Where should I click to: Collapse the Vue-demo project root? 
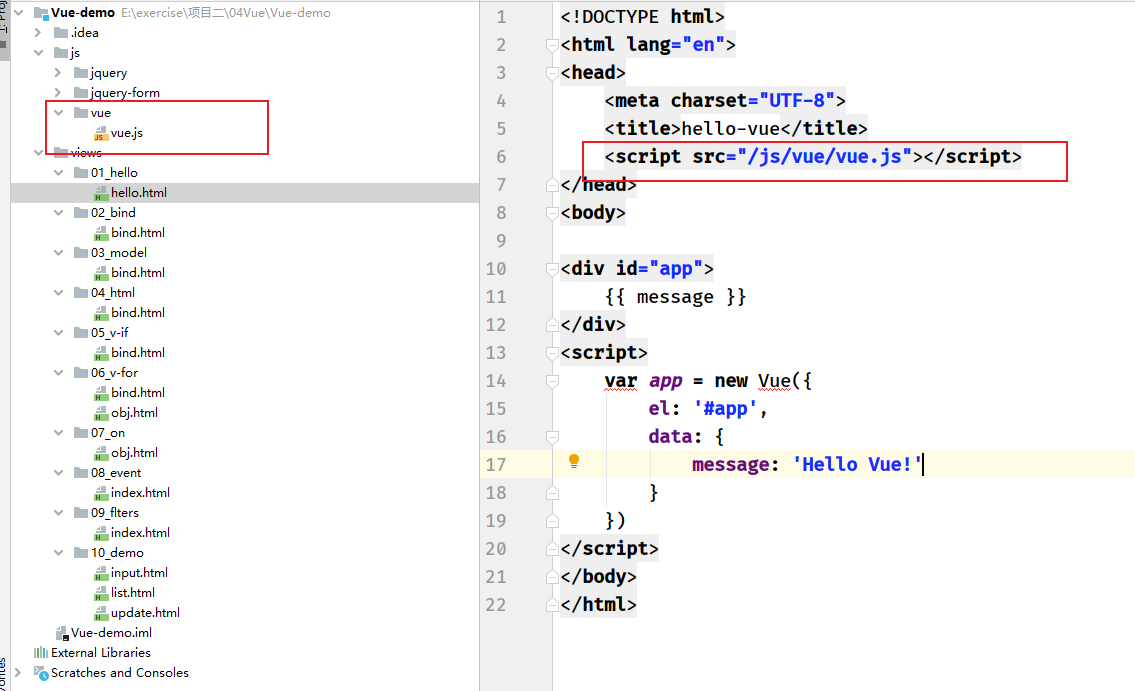(x=20, y=12)
